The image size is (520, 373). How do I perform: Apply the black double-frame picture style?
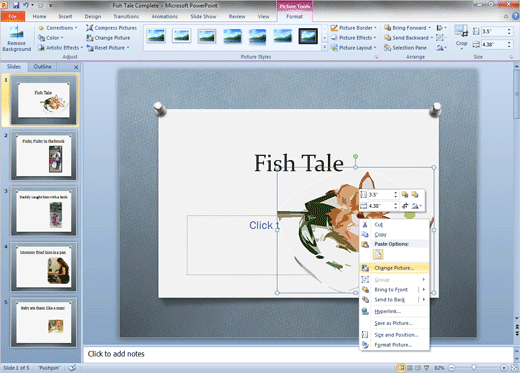(x=308, y=36)
